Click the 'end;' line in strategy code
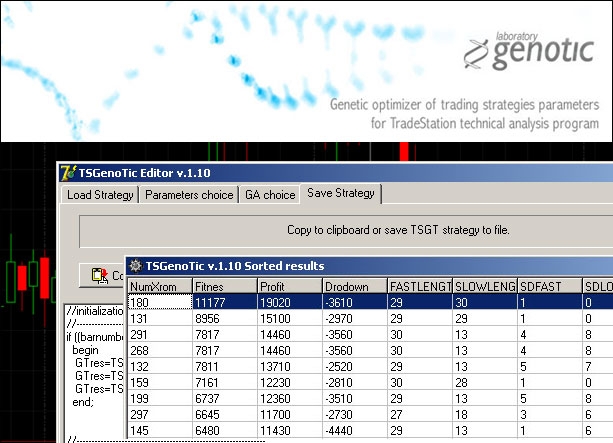The width and height of the screenshot is (613, 443). click(83, 402)
